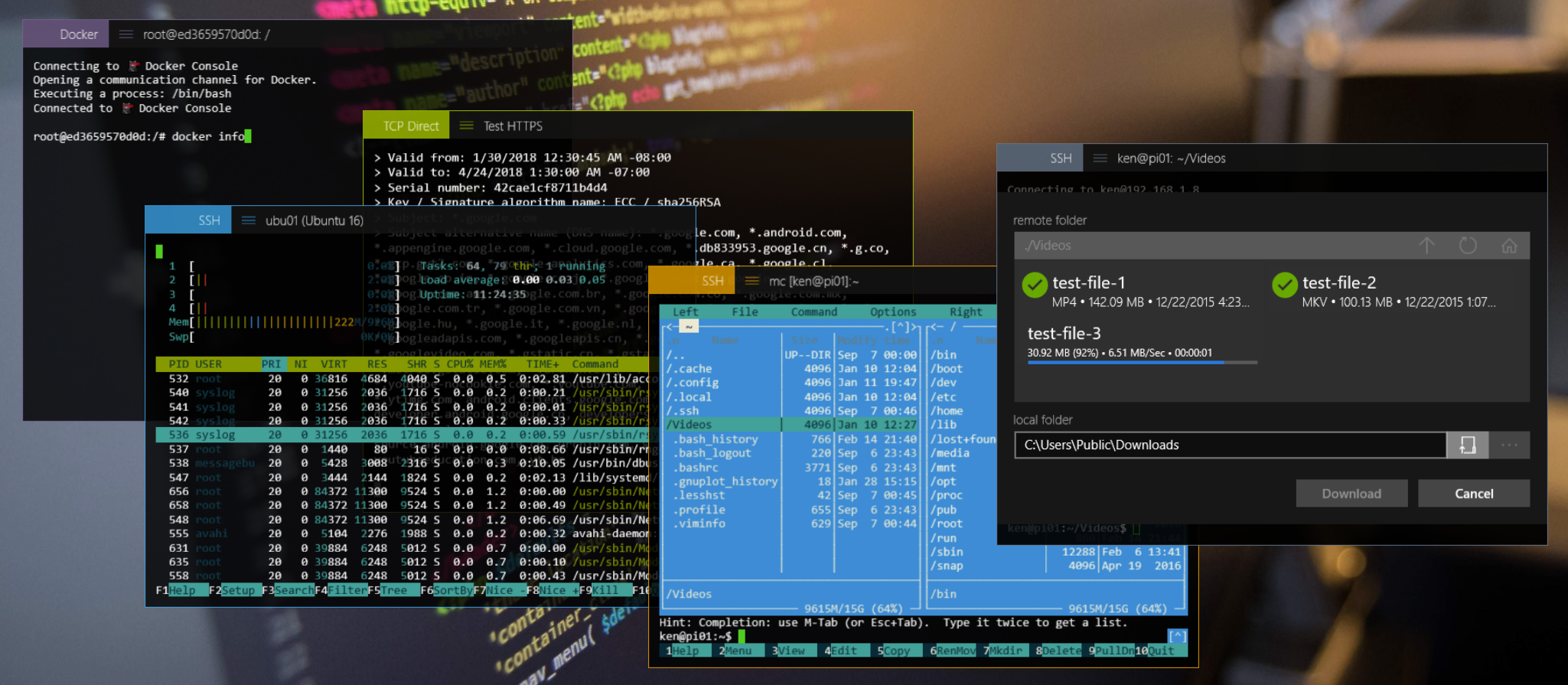Click F5 Tree in htop footer
1568x685 pixels.
pos(393,590)
